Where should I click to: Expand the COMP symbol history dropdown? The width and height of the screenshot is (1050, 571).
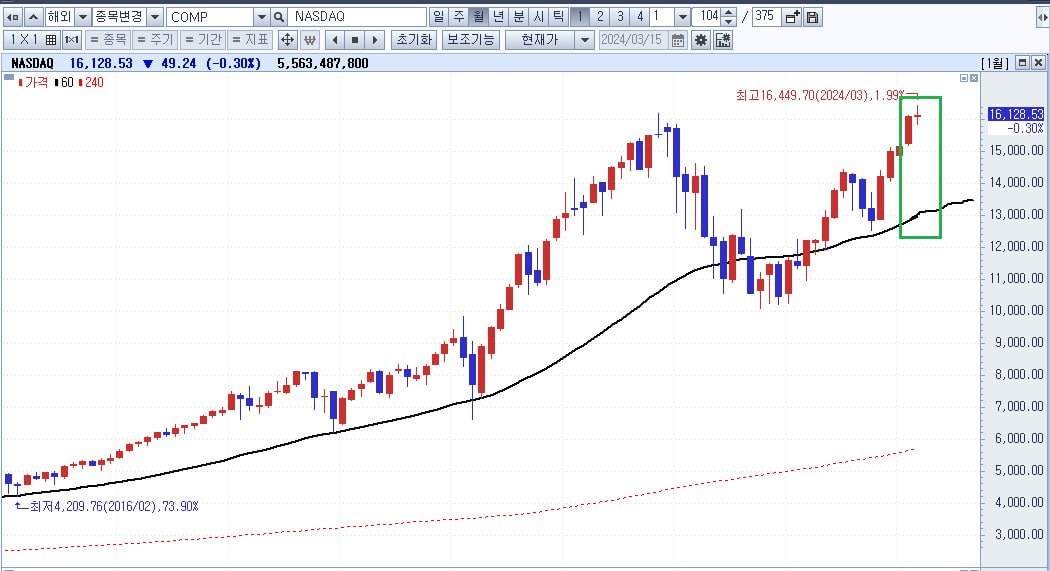click(x=262, y=17)
